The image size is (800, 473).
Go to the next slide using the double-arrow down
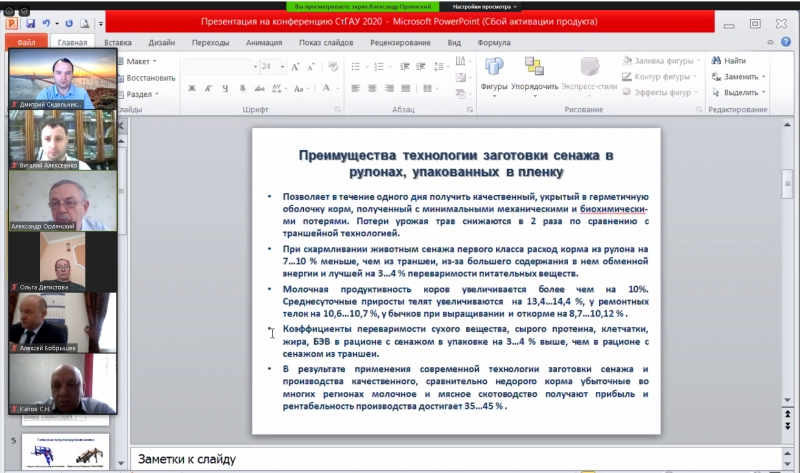click(x=788, y=426)
